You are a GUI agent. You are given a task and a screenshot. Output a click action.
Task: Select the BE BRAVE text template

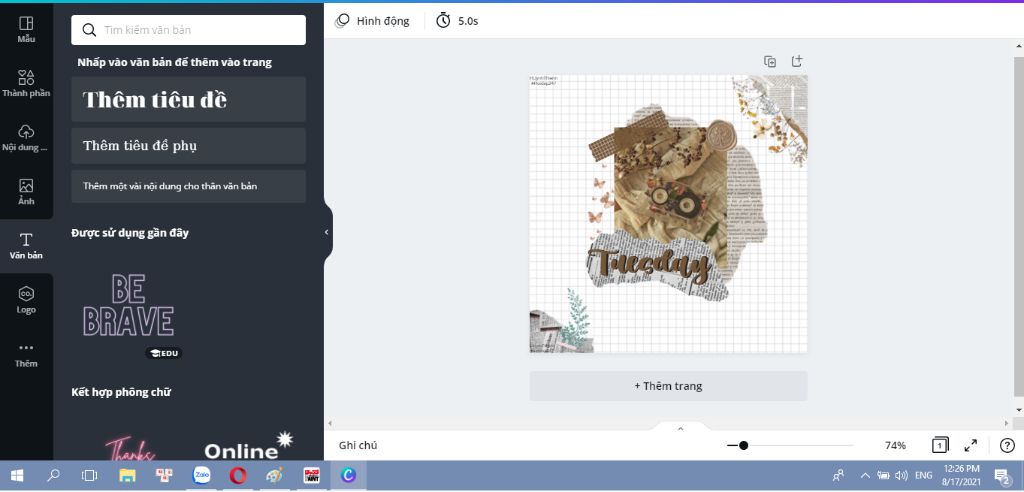tap(129, 305)
